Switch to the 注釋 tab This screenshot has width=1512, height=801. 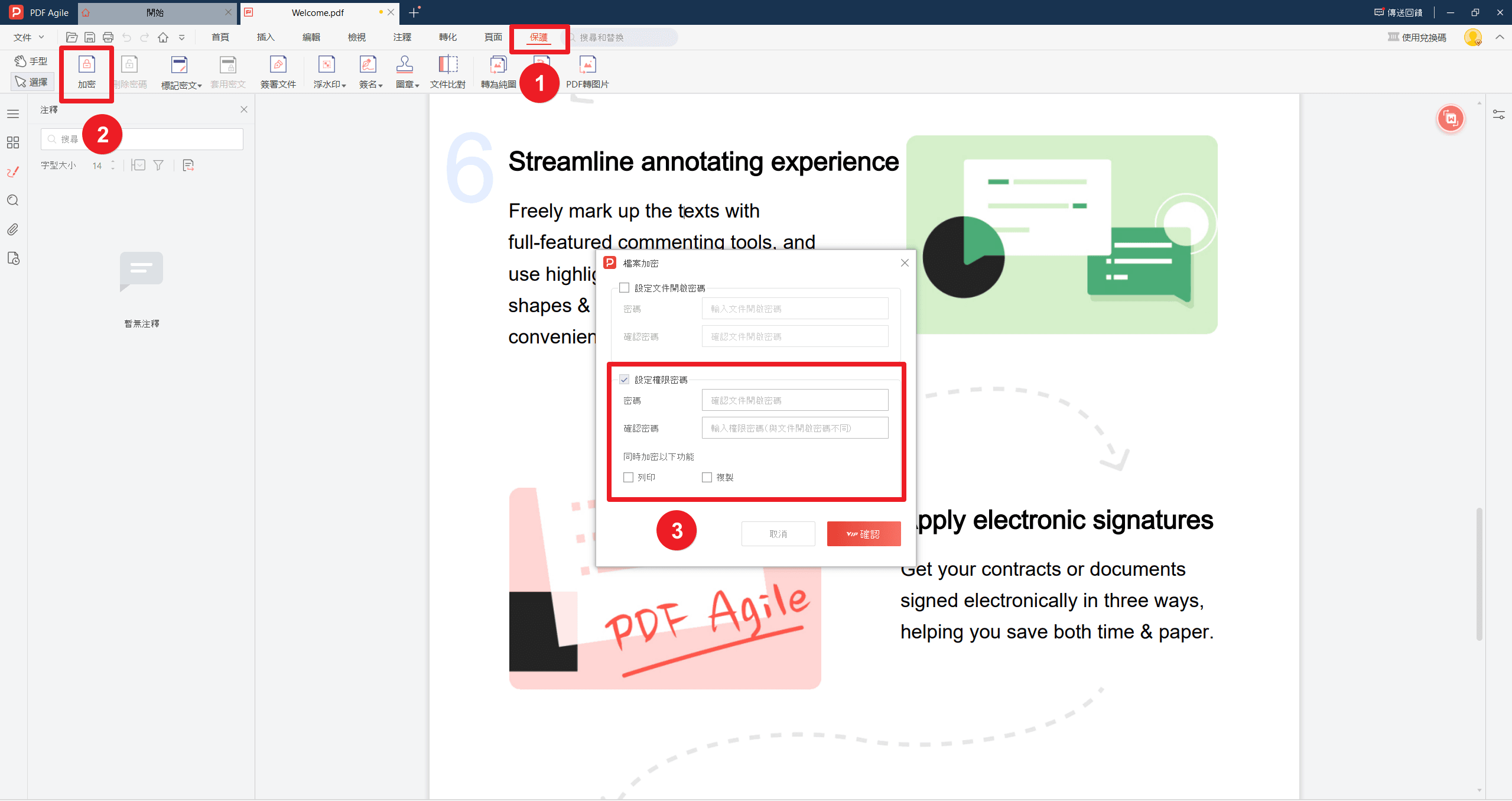[x=402, y=37]
